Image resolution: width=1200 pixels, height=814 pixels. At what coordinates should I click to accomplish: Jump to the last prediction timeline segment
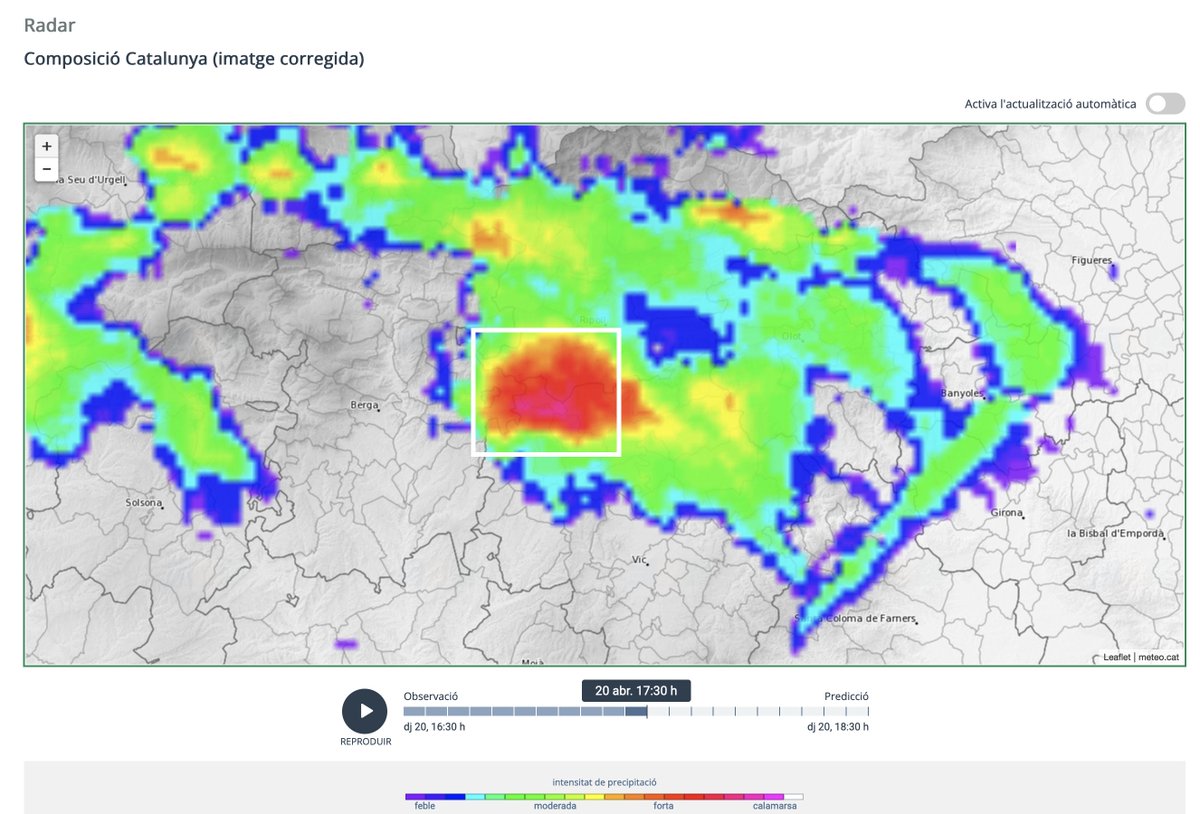click(x=858, y=711)
